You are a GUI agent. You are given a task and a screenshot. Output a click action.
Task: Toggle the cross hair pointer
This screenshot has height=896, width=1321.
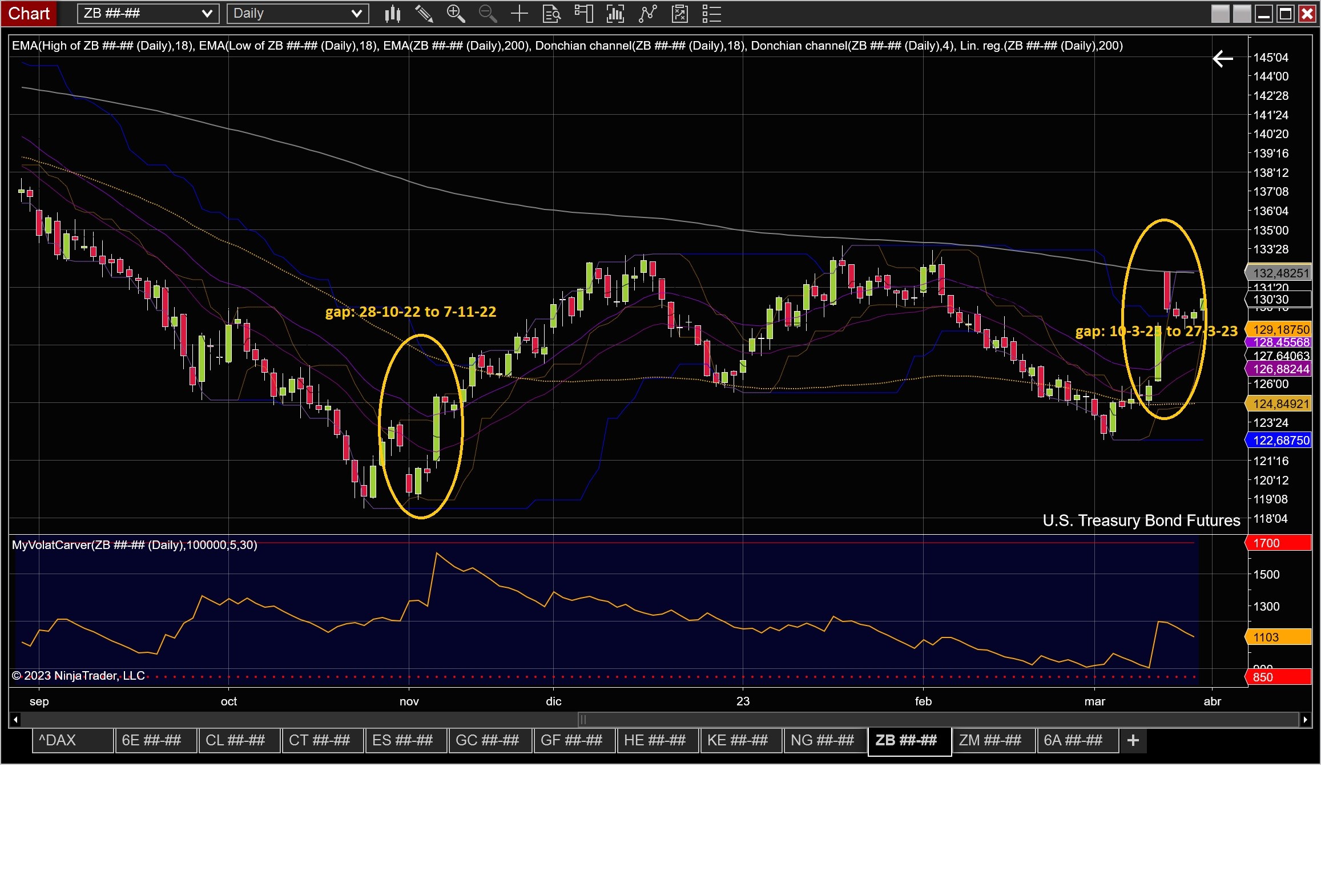pos(519,13)
